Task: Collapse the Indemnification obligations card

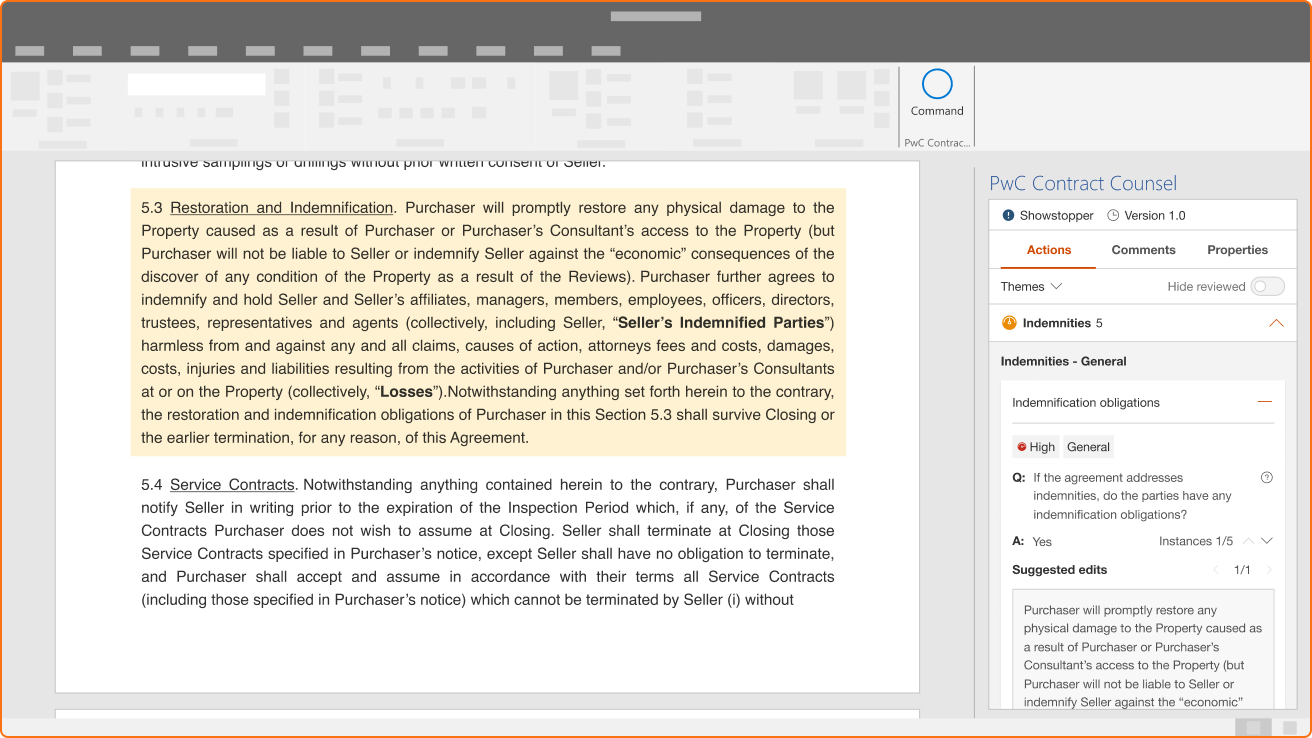Action: click(1265, 402)
